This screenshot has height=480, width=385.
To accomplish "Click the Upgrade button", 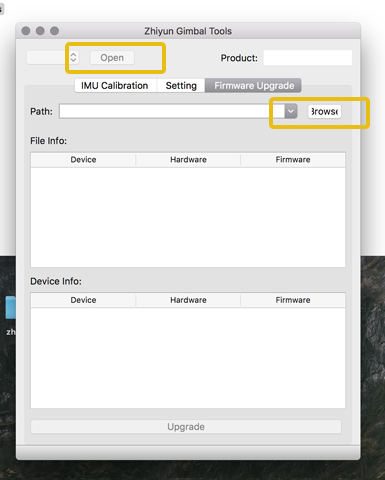I will pos(186,427).
